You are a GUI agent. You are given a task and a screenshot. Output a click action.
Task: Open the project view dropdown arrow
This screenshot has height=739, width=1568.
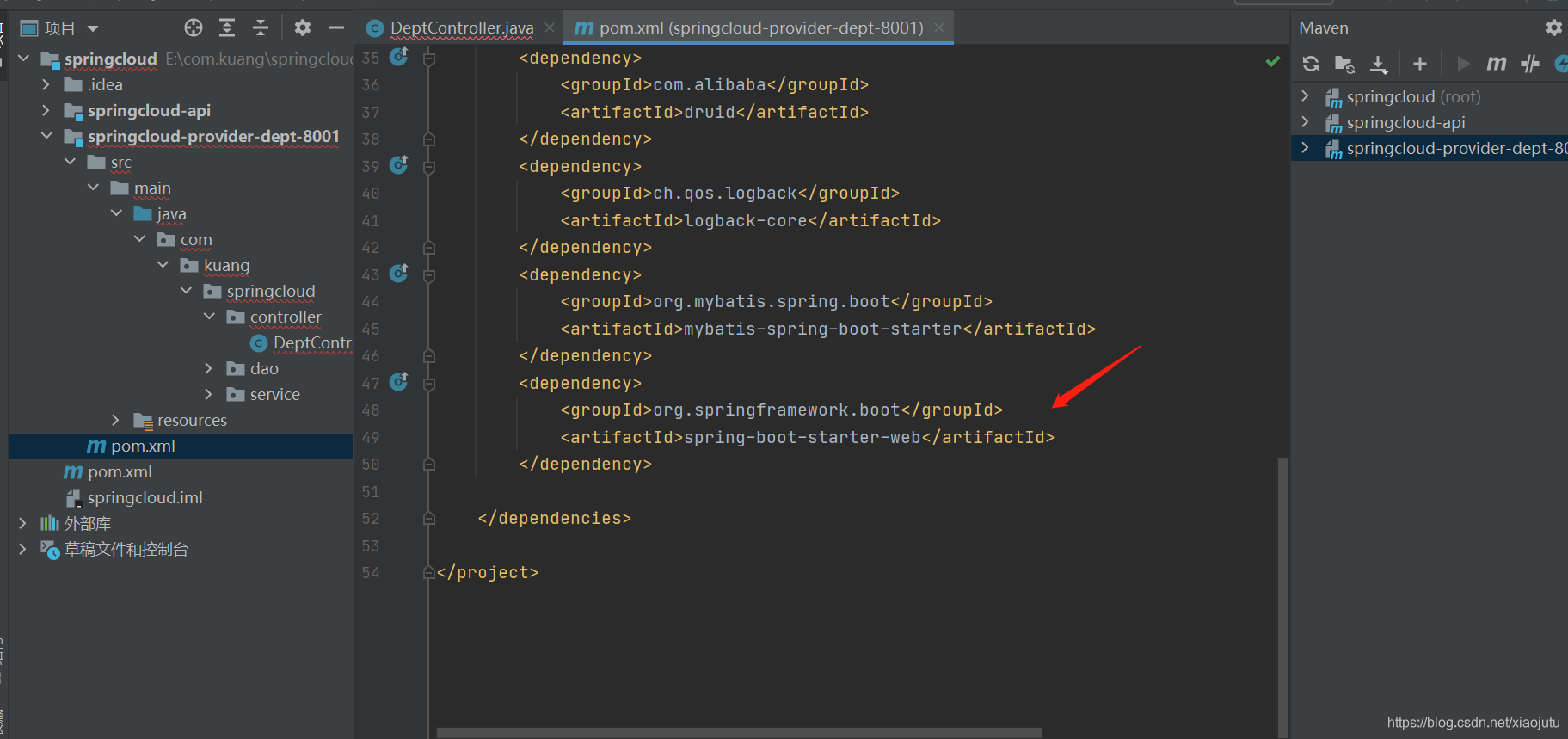coord(93,28)
